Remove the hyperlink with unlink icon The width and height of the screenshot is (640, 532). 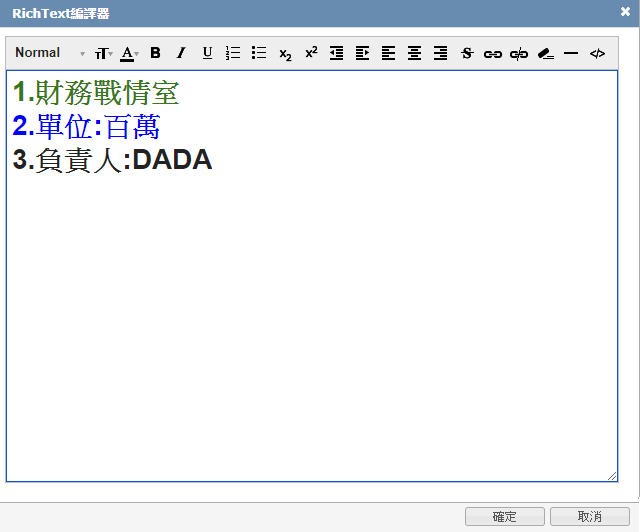[x=519, y=54]
